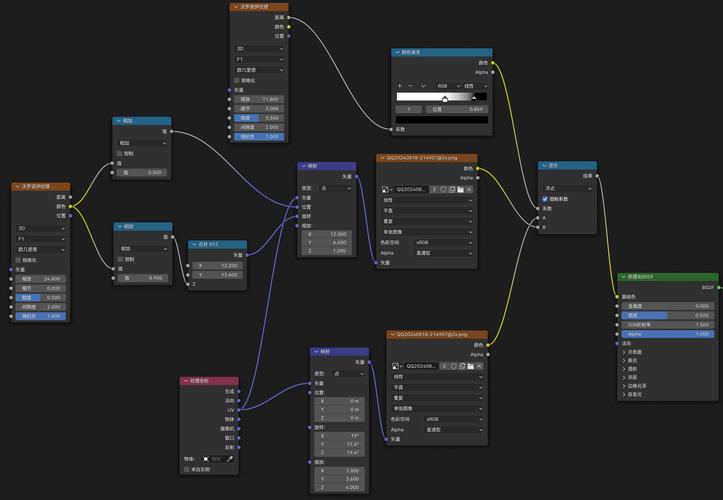Collapse the Principled BSDF node header arrow
Viewport: 723px width, 500px height.
click(623, 277)
